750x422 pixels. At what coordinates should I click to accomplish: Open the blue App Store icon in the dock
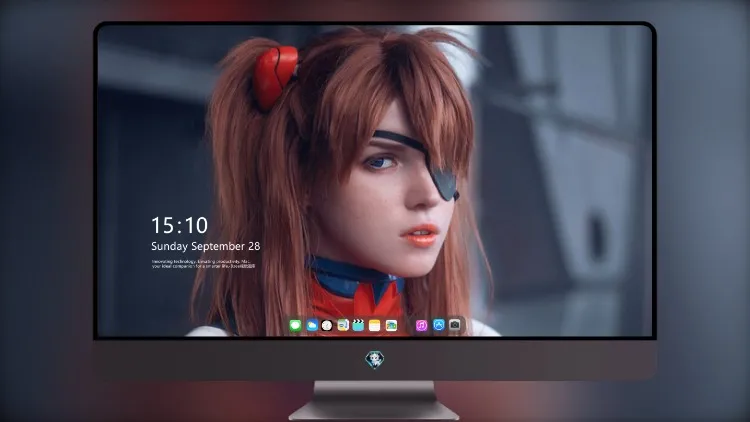[x=439, y=325]
